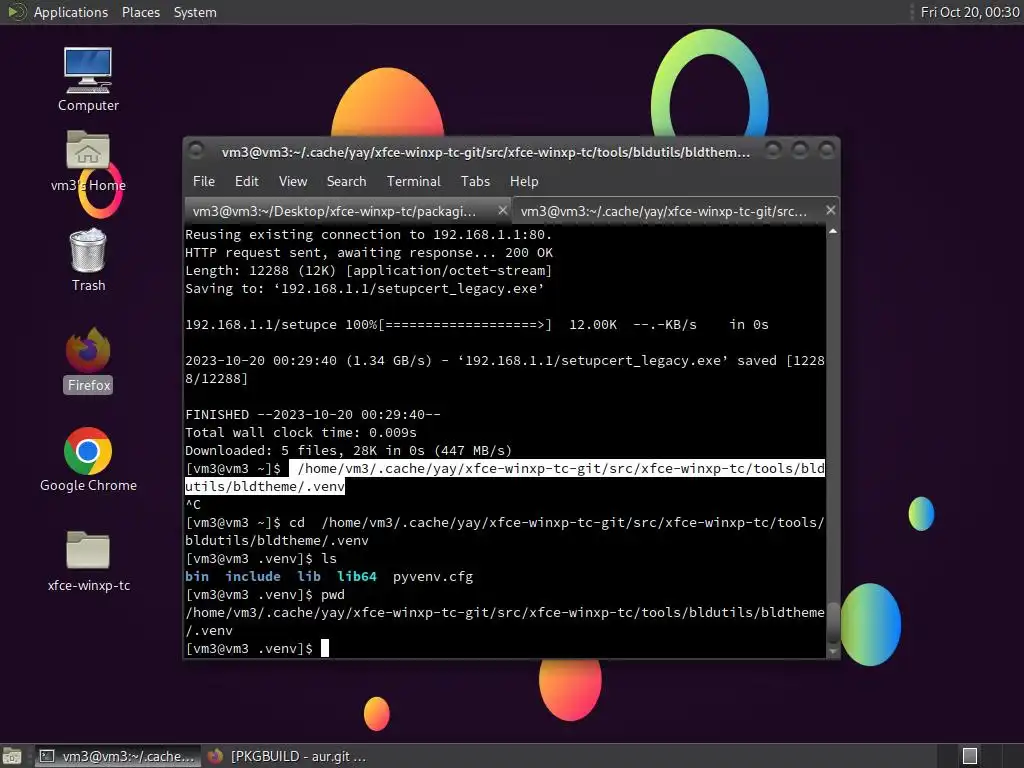
Task: Click the 'include' directory name in terminal
Action: (253, 577)
